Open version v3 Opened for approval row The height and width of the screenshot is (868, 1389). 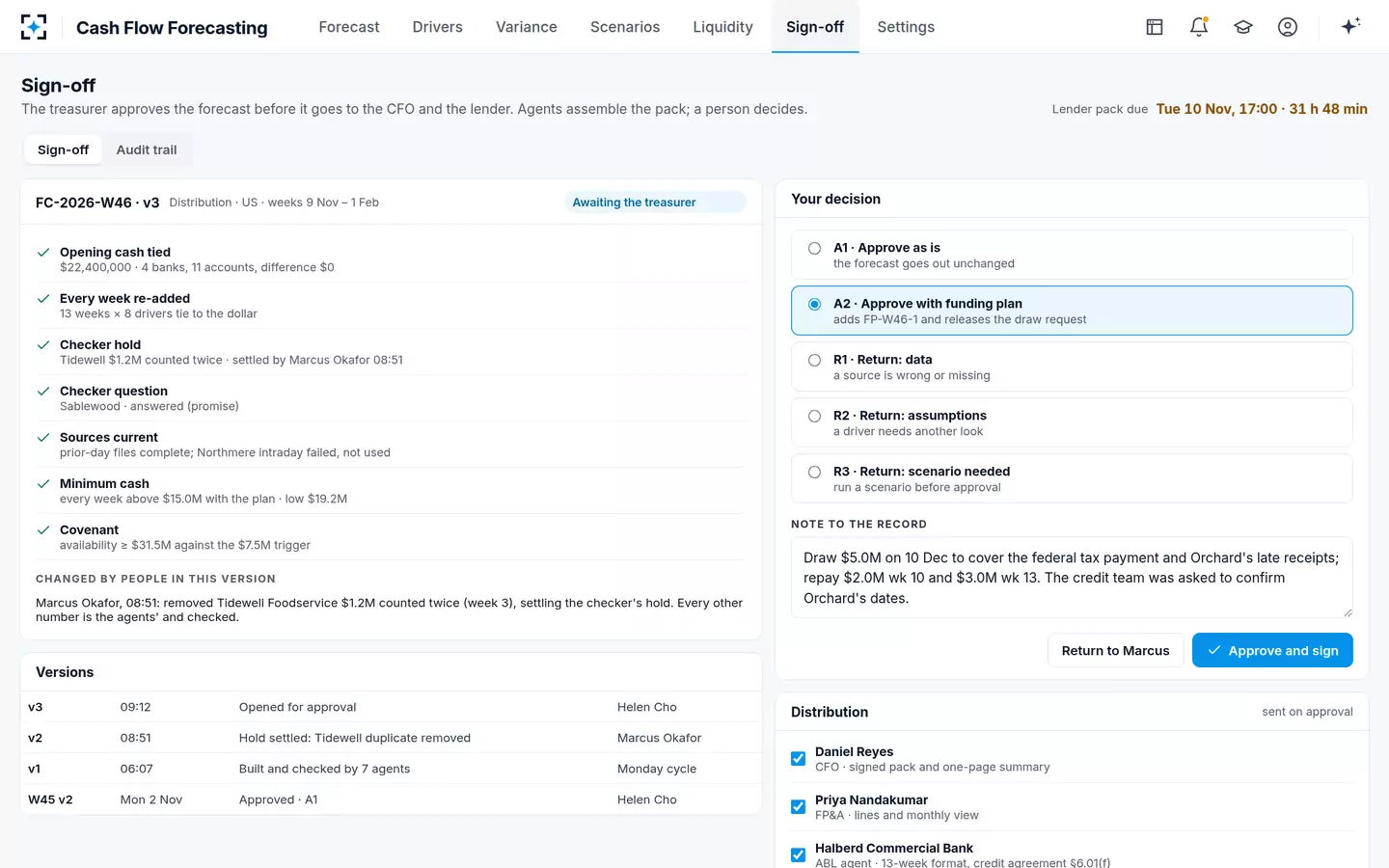pyautogui.click(x=391, y=707)
